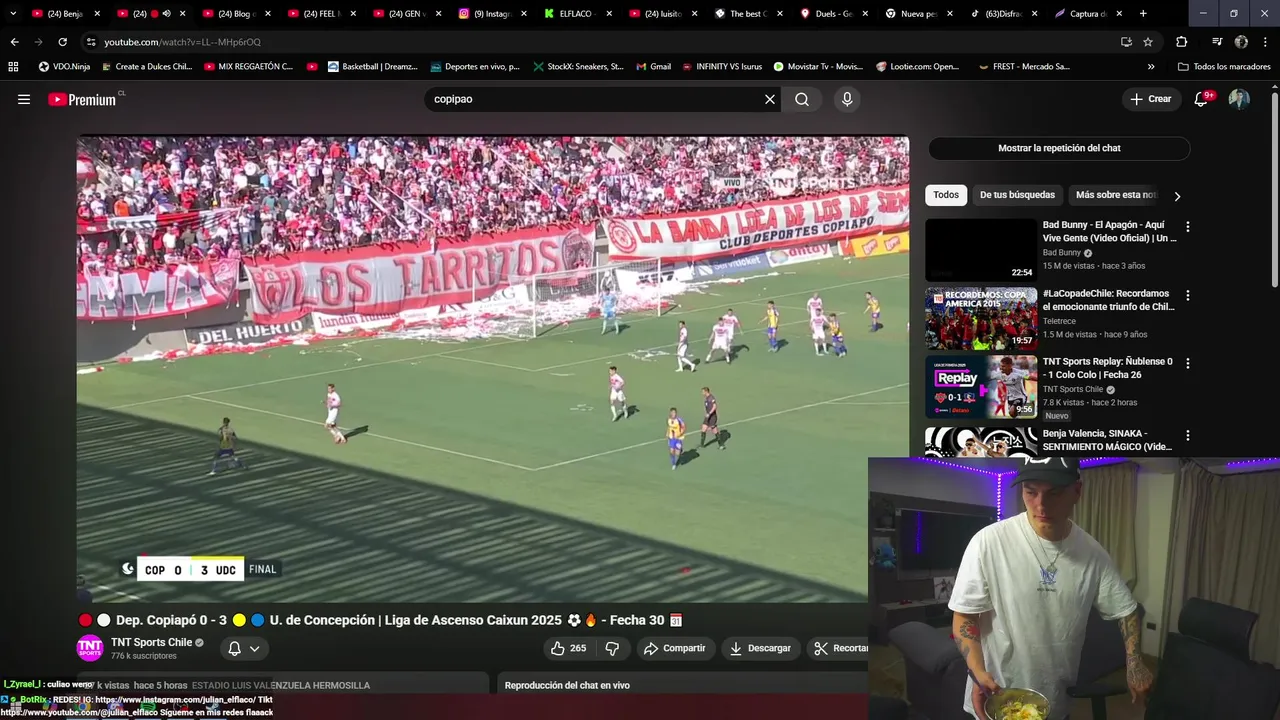
Task: Open MIX REGGAETÓN bookmark
Action: click(x=248, y=67)
